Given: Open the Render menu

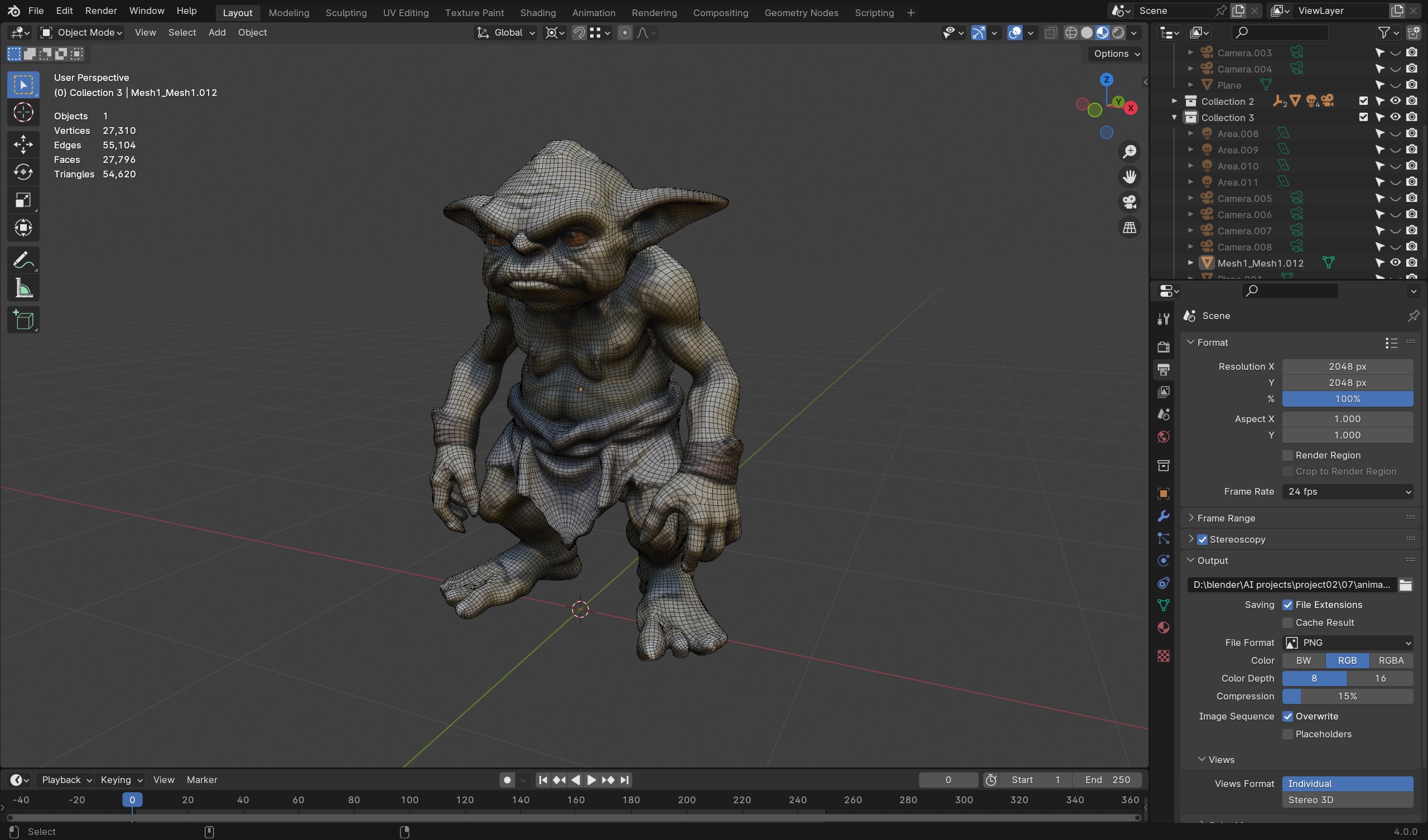Looking at the screenshot, I should pos(101,11).
